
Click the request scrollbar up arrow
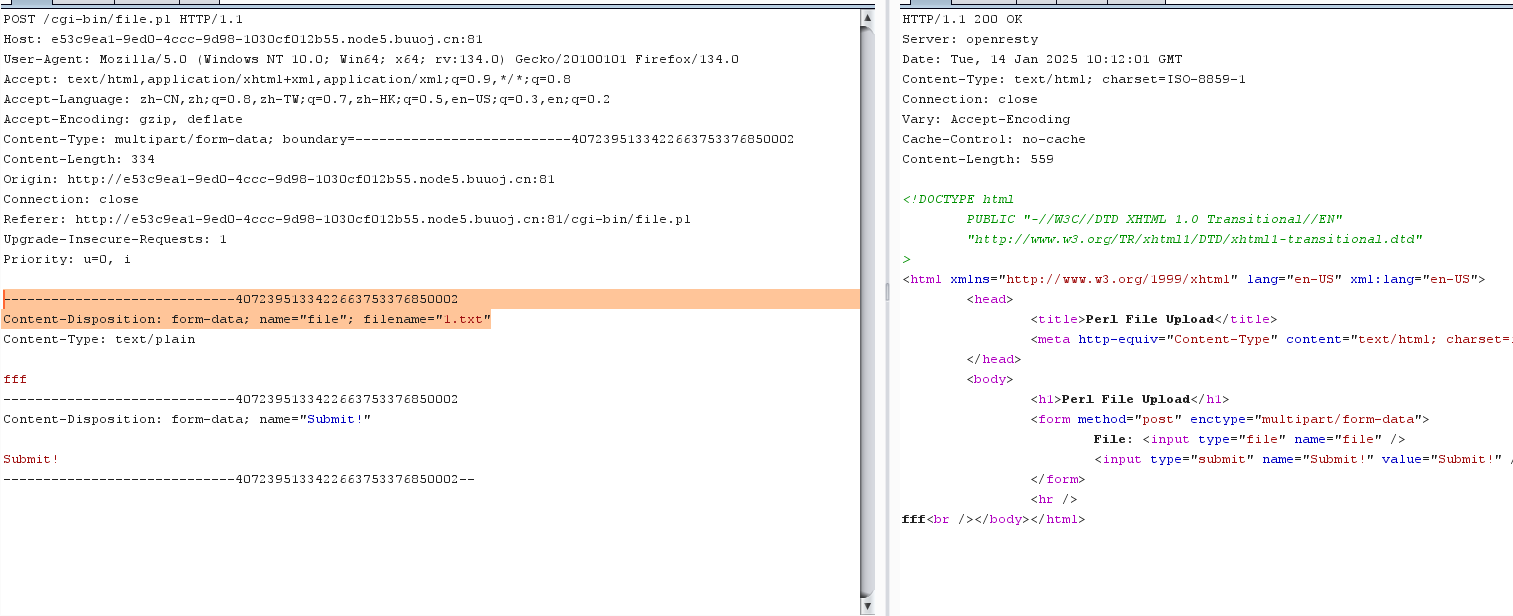point(867,19)
